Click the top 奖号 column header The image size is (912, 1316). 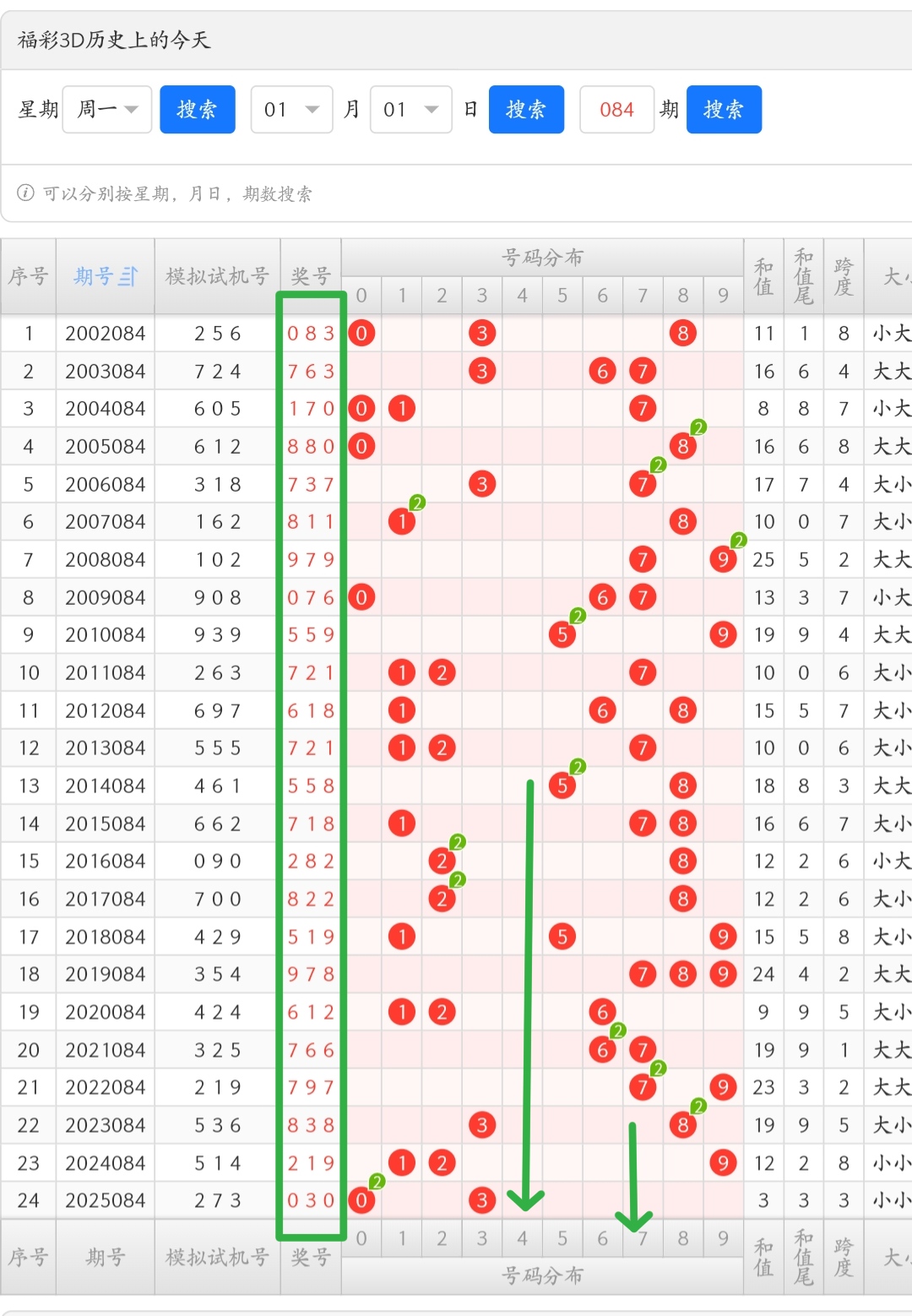pyautogui.click(x=311, y=276)
